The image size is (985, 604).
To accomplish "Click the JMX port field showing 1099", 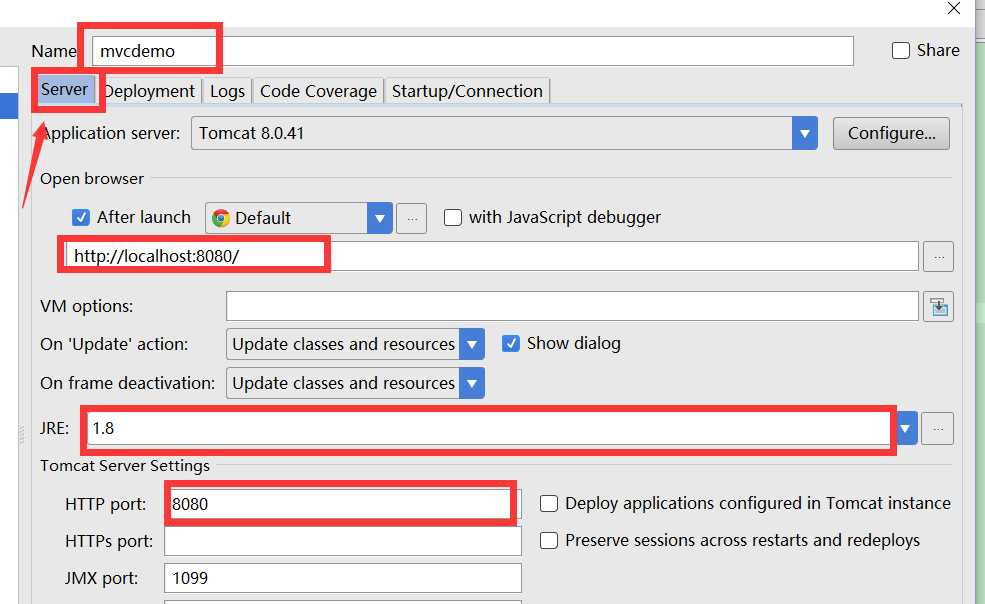I will [x=343, y=578].
